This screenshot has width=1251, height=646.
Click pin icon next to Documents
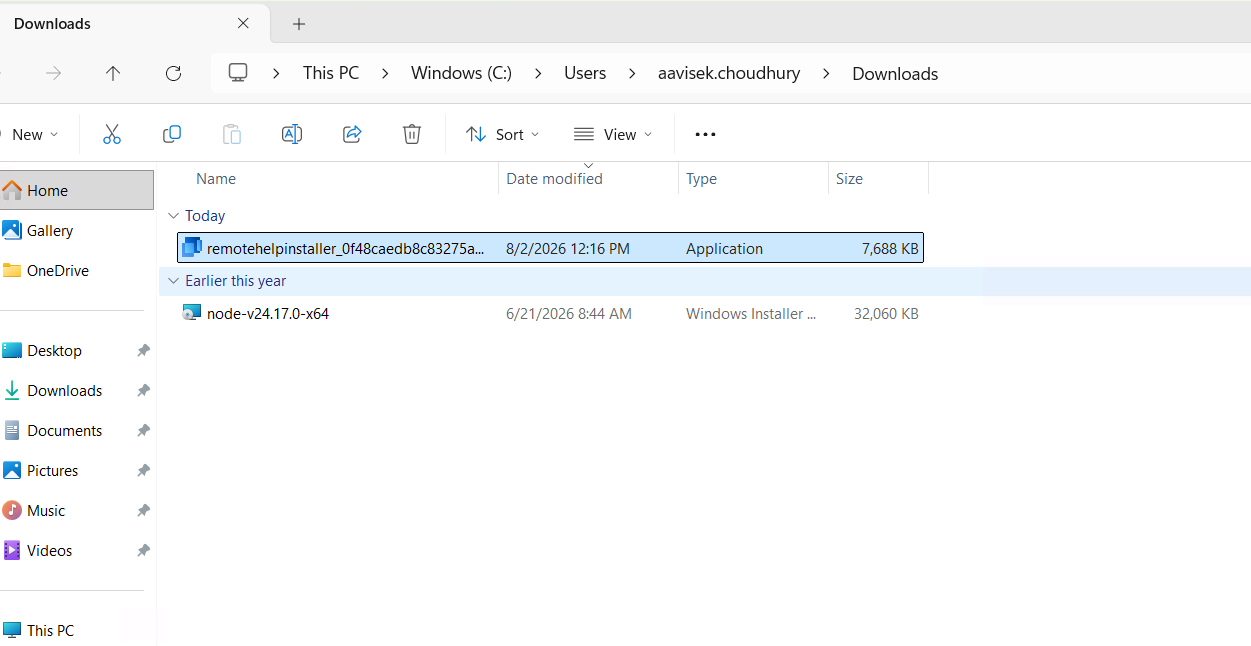point(143,430)
